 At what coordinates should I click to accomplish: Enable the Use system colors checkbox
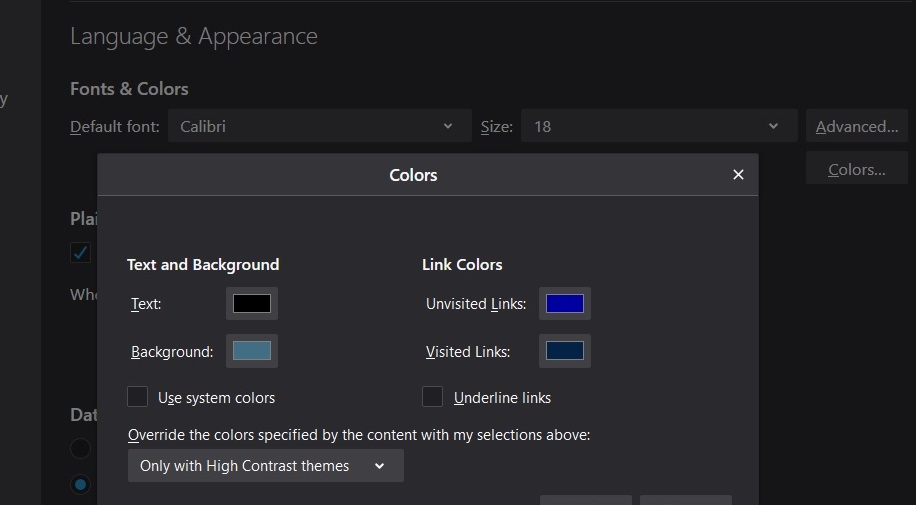tap(138, 397)
